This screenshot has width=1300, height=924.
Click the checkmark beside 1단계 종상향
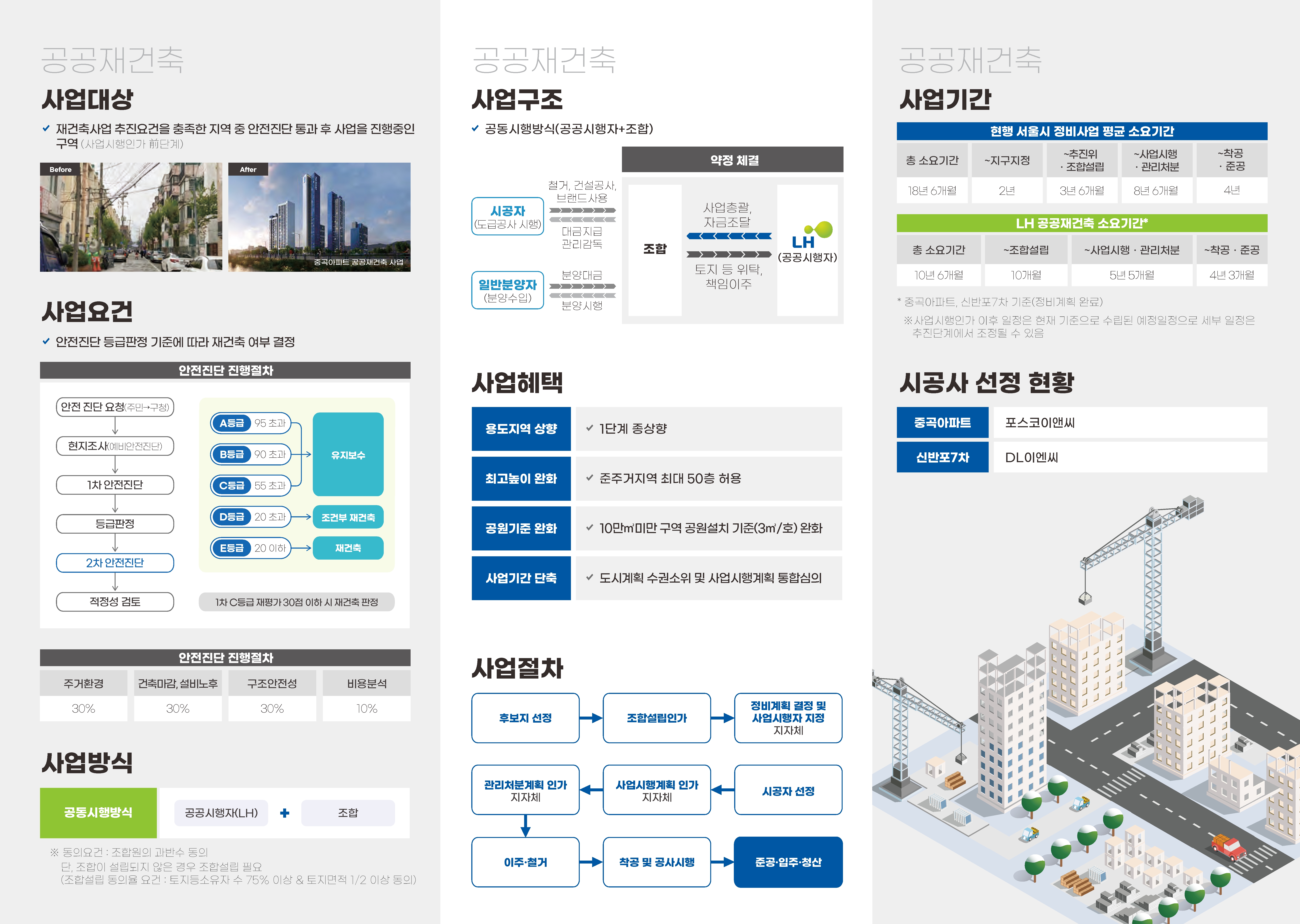click(x=590, y=428)
